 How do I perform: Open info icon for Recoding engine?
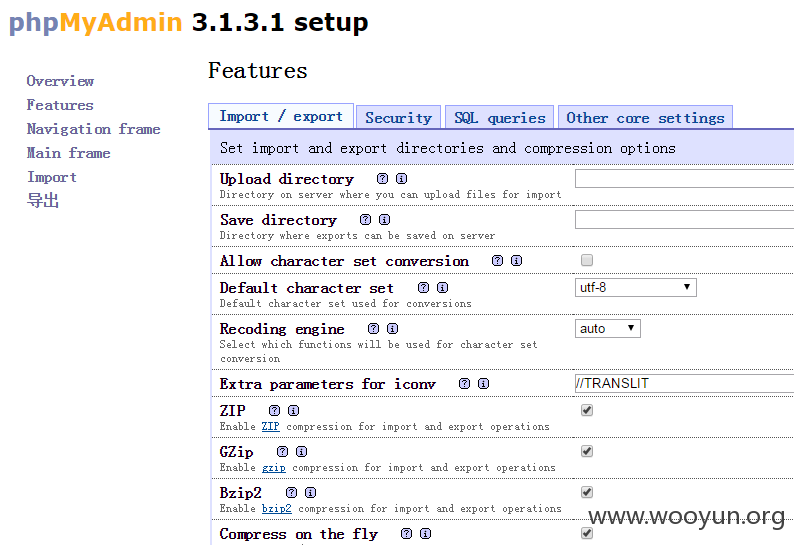click(392, 329)
